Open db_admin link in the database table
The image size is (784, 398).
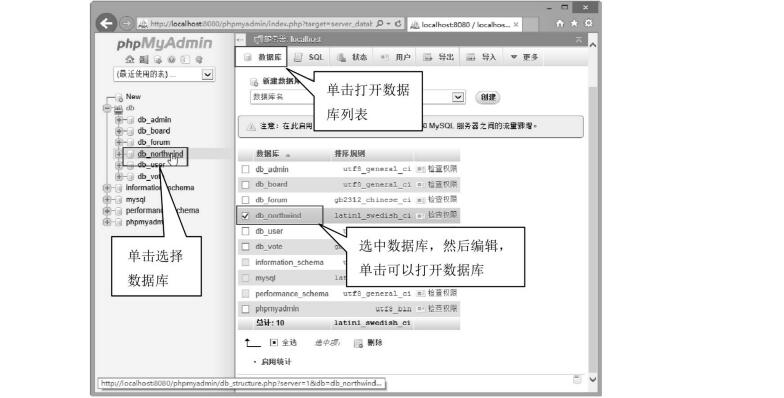[272, 170]
